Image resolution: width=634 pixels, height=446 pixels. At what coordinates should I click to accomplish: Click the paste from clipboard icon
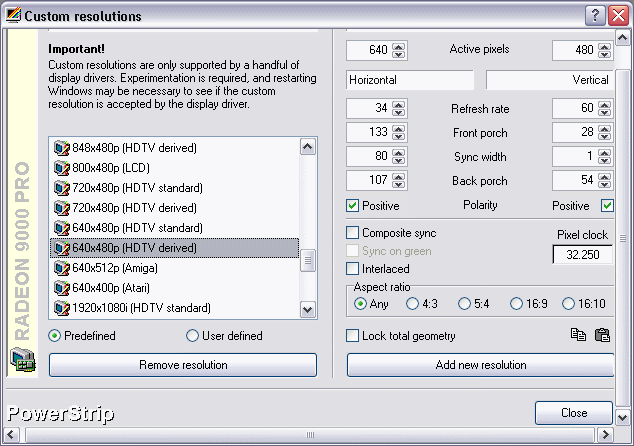[602, 335]
